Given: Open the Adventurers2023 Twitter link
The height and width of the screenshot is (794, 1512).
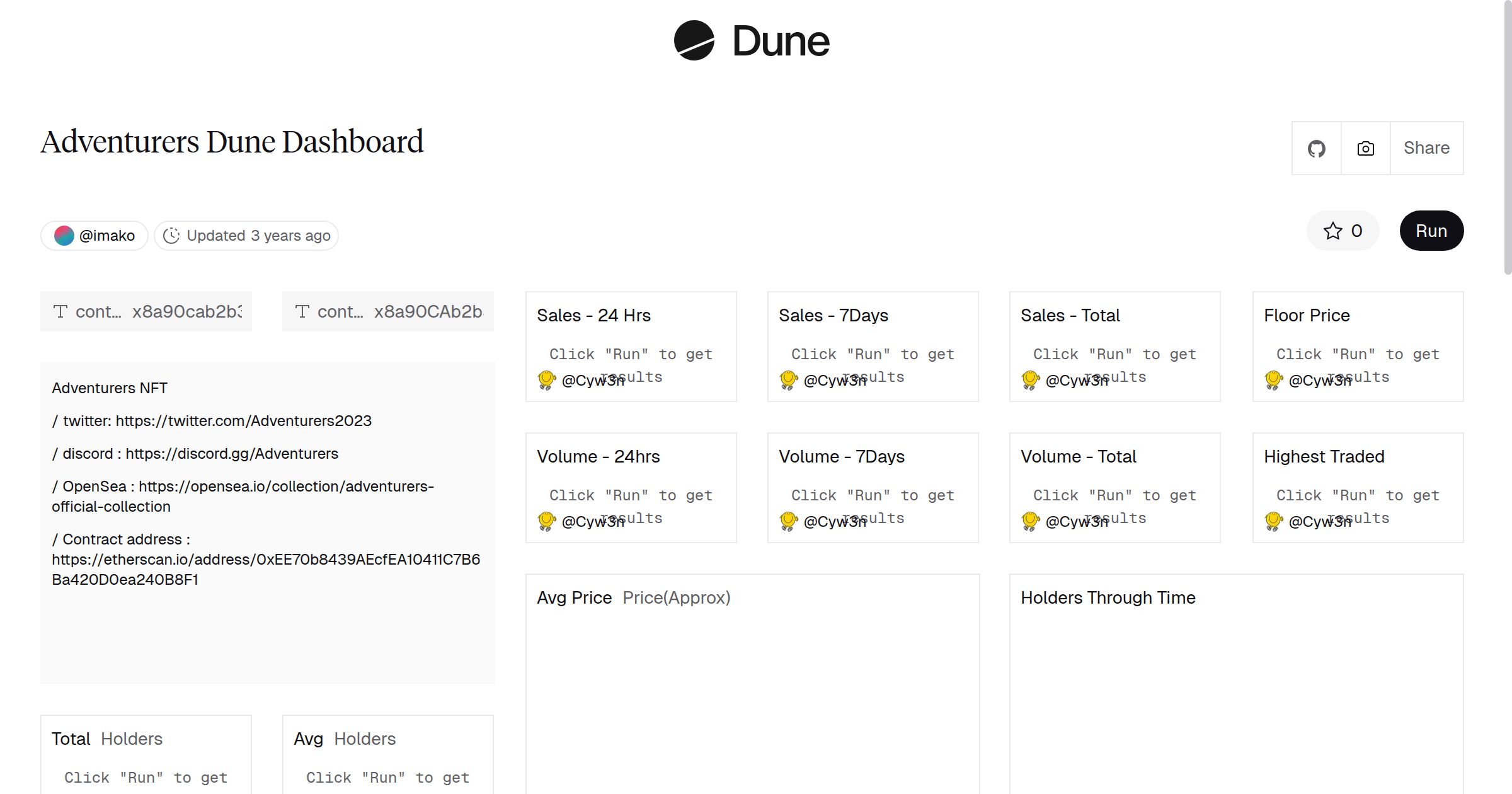Looking at the screenshot, I should pos(244,420).
